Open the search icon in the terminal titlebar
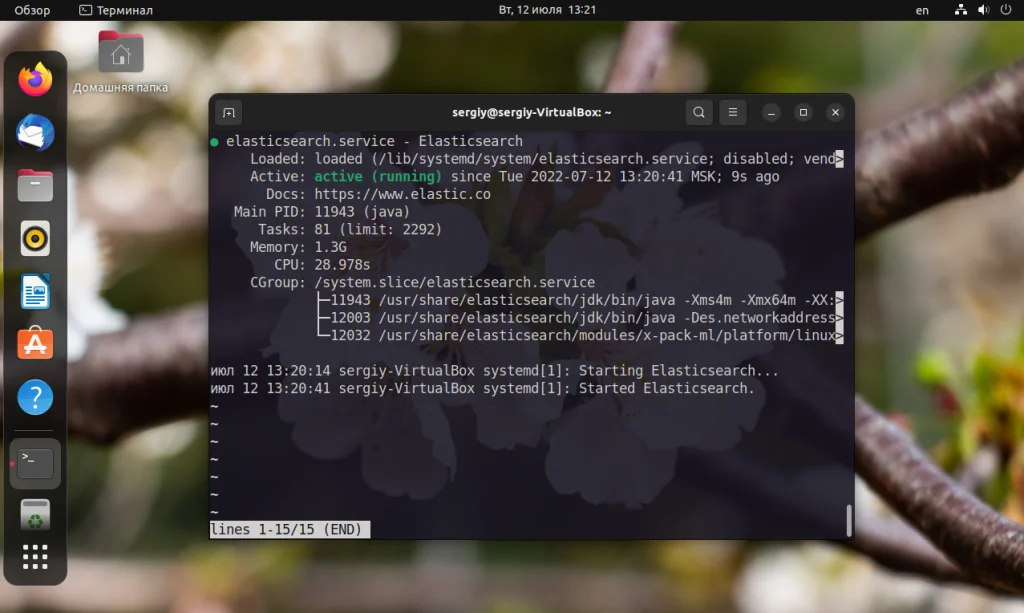This screenshot has height=613, width=1024. [699, 112]
